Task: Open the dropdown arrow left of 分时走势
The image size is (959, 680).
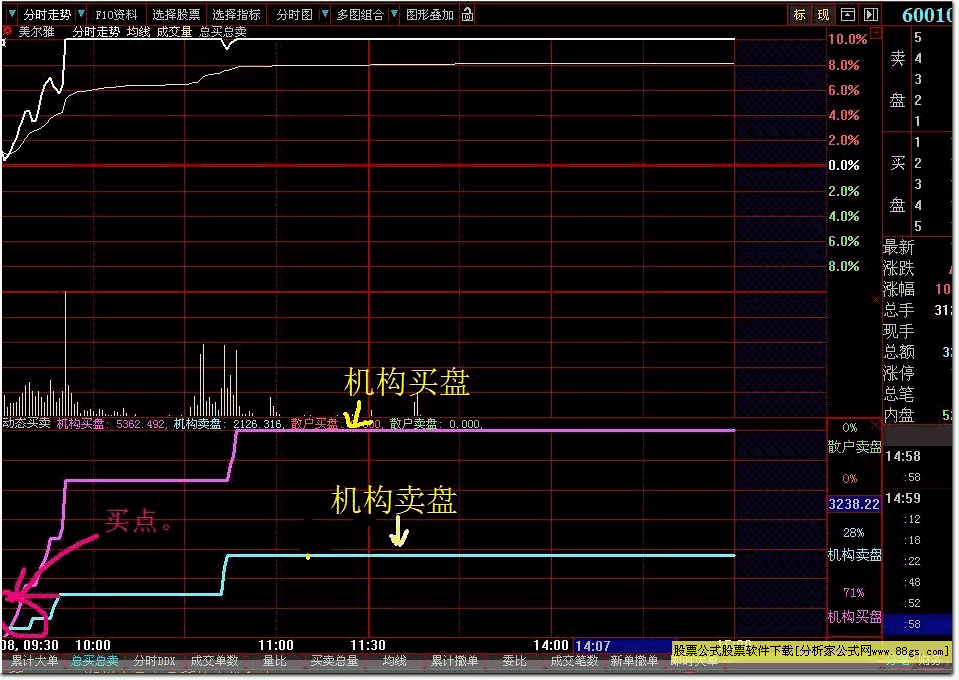Action: (x=12, y=13)
